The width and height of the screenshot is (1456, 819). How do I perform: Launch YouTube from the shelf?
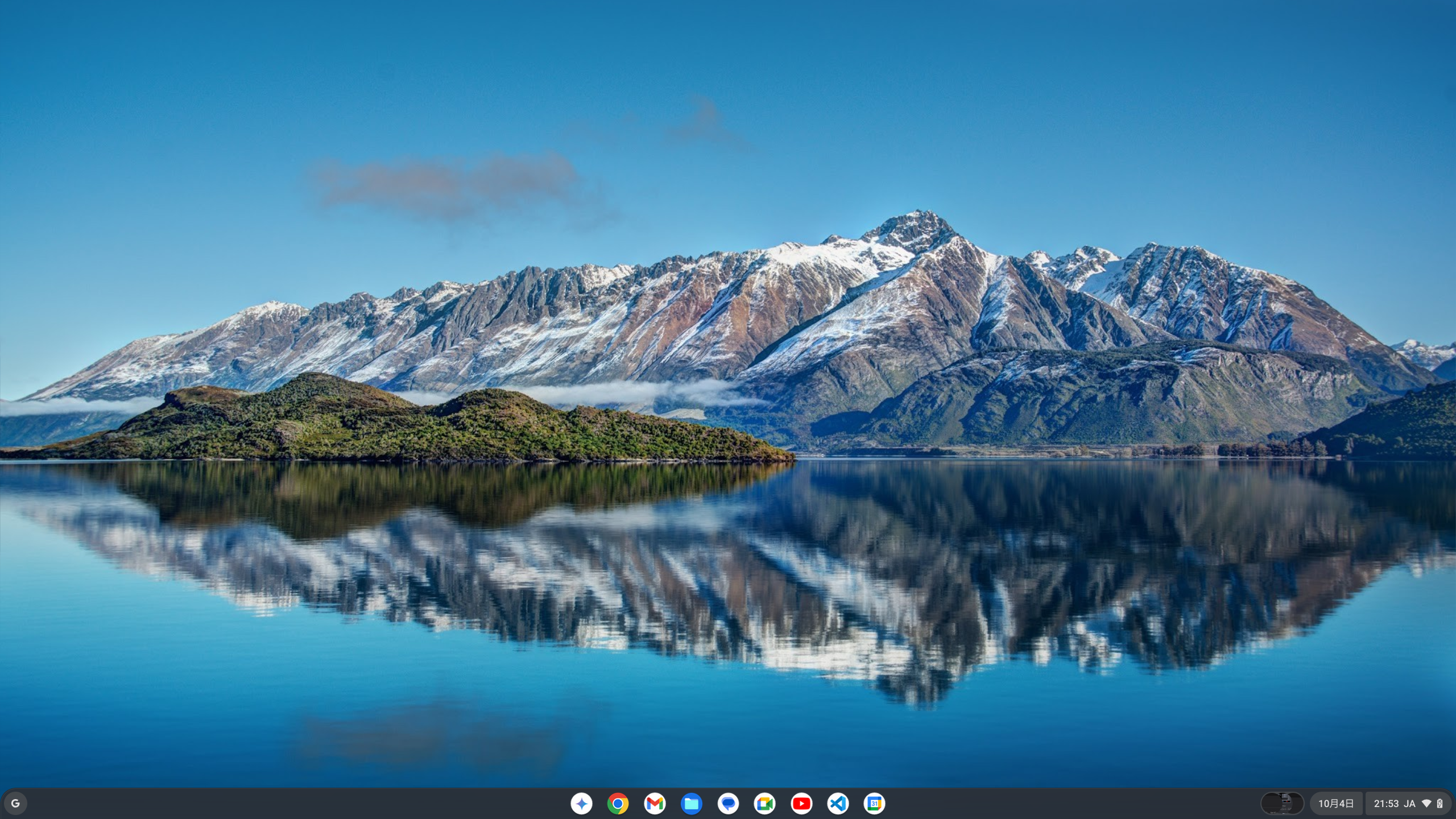coord(801,803)
